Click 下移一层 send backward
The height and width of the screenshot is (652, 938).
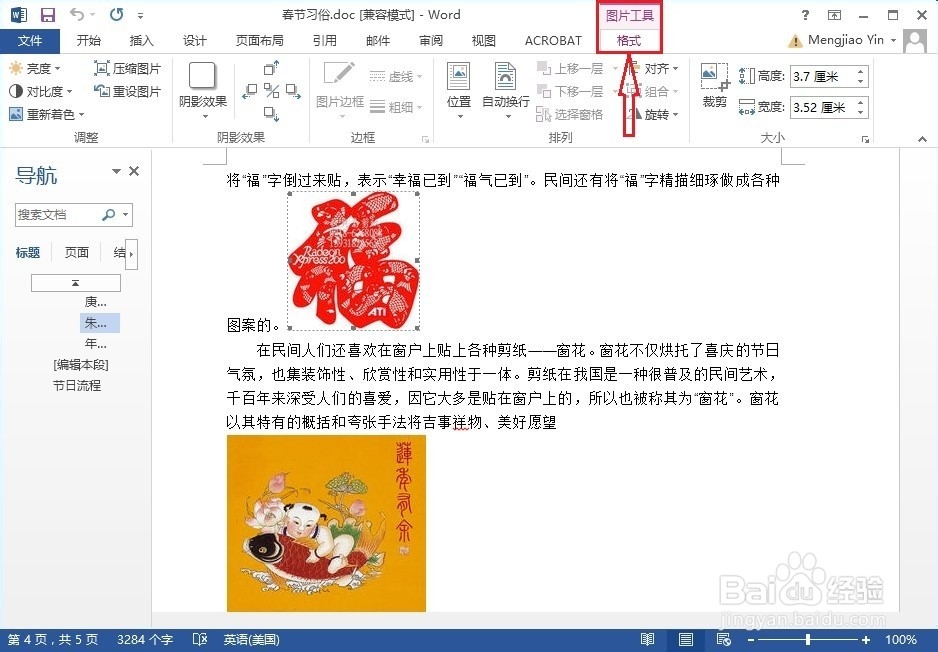point(571,92)
